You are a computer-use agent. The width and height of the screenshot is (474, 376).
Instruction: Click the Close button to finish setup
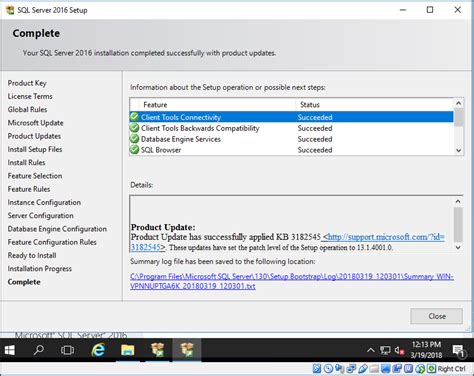click(436, 316)
